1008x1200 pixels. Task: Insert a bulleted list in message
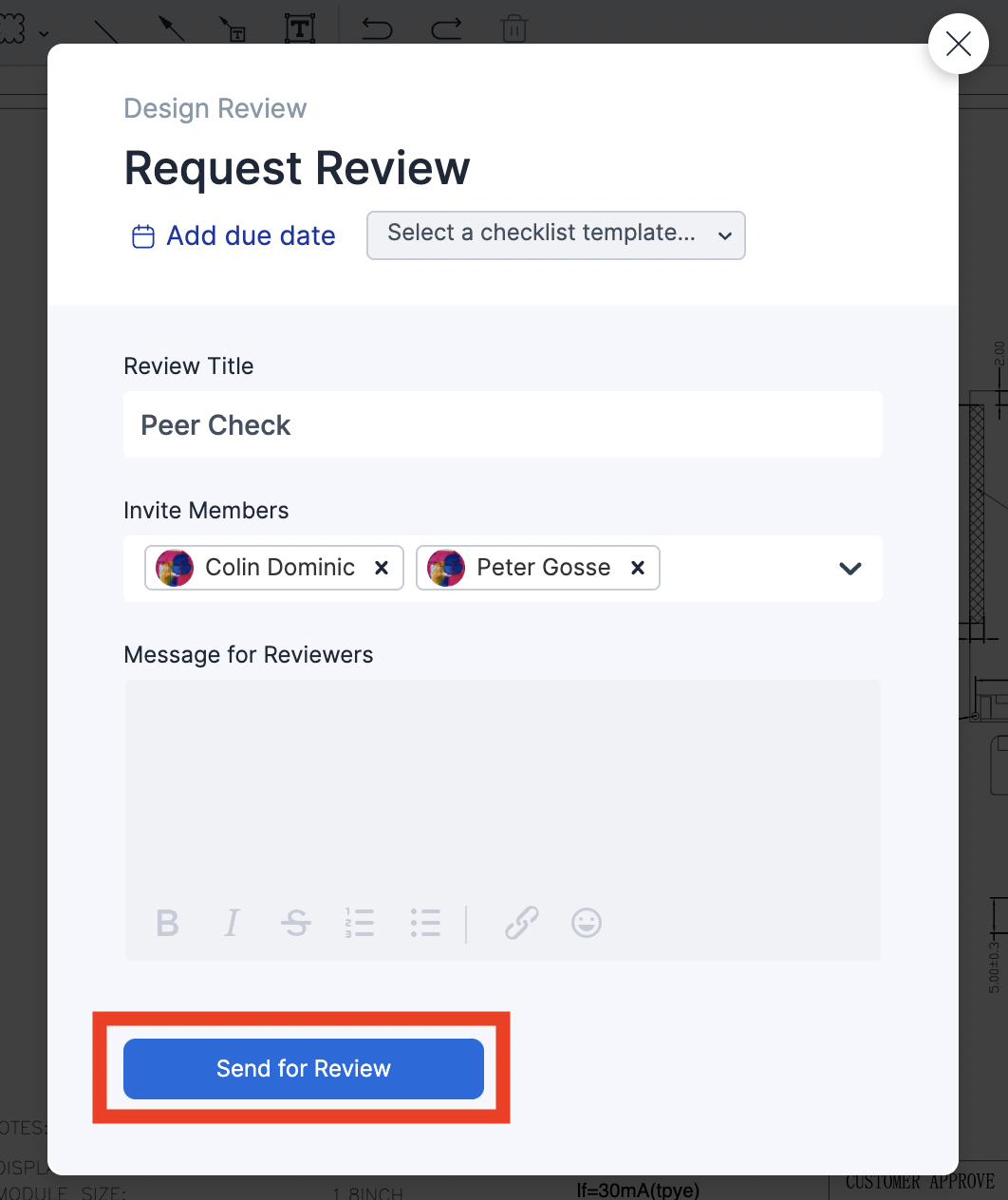pyautogui.click(x=425, y=923)
